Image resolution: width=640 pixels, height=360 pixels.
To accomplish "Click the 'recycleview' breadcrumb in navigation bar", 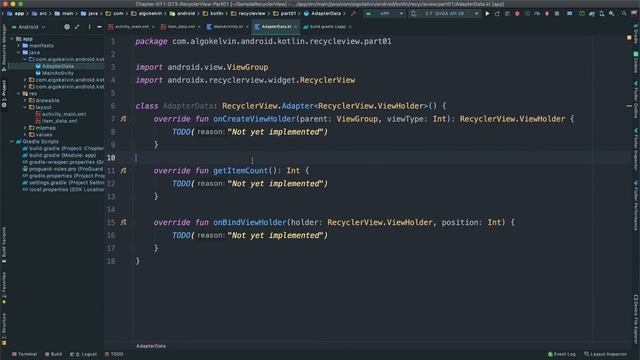I will [x=252, y=13].
